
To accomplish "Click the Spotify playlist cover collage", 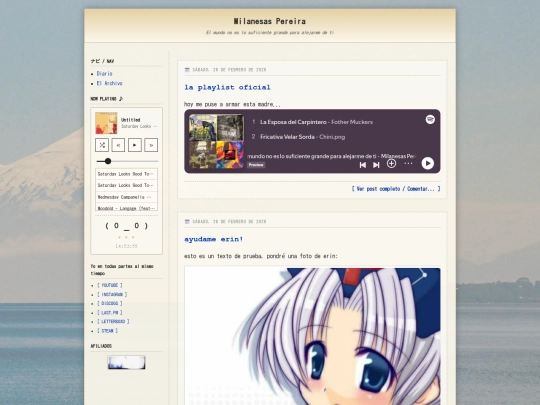I will click(x=216, y=141).
